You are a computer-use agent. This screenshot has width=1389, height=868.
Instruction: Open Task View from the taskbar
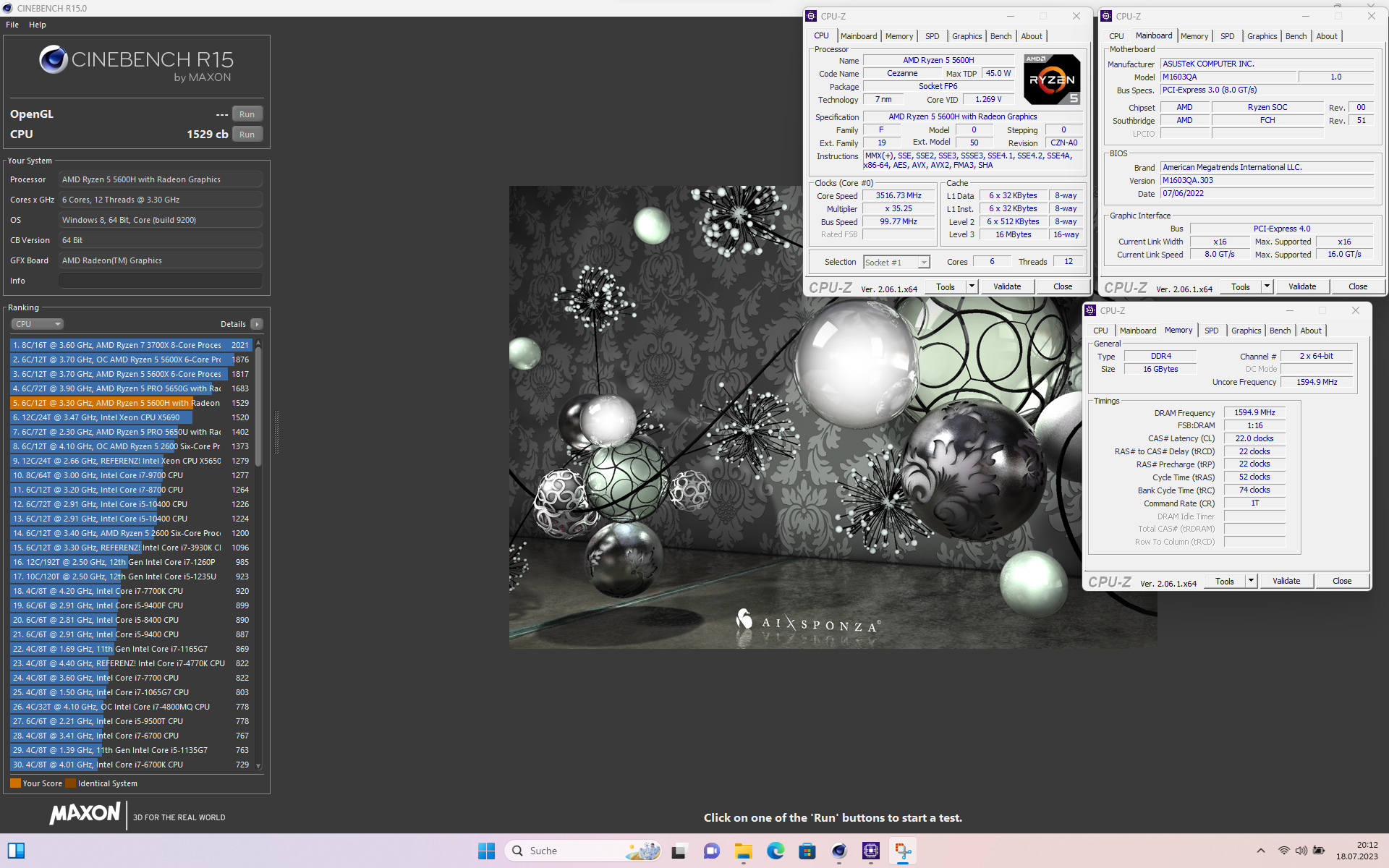point(679,851)
